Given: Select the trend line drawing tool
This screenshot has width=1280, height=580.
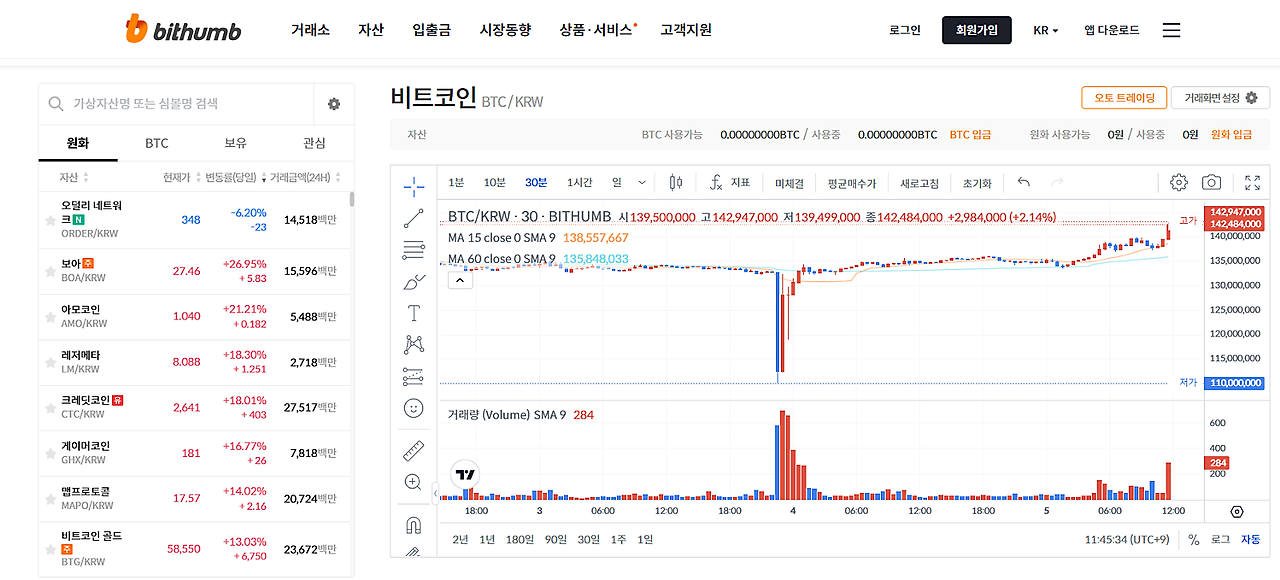Looking at the screenshot, I should [414, 218].
